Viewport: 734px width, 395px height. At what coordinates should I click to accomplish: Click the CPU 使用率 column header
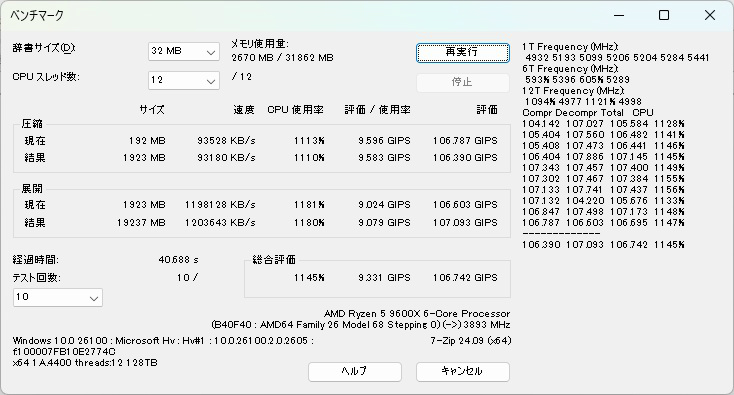click(295, 110)
